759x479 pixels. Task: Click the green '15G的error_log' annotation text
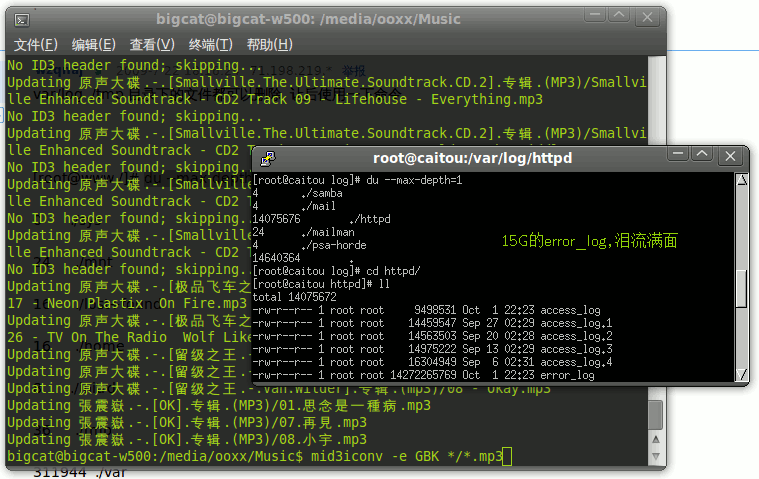point(589,240)
